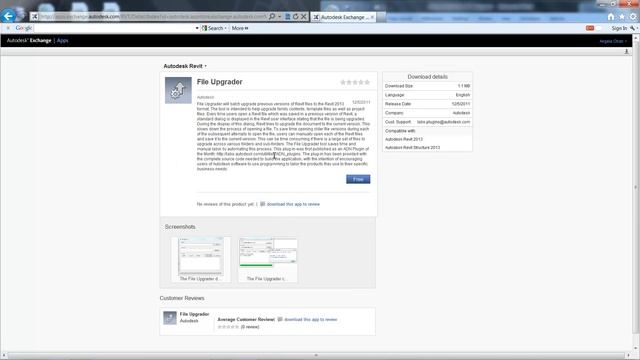This screenshot has height=360, width=640.
Task: Click Sign In on Google toolbar
Action: click(x=619, y=28)
